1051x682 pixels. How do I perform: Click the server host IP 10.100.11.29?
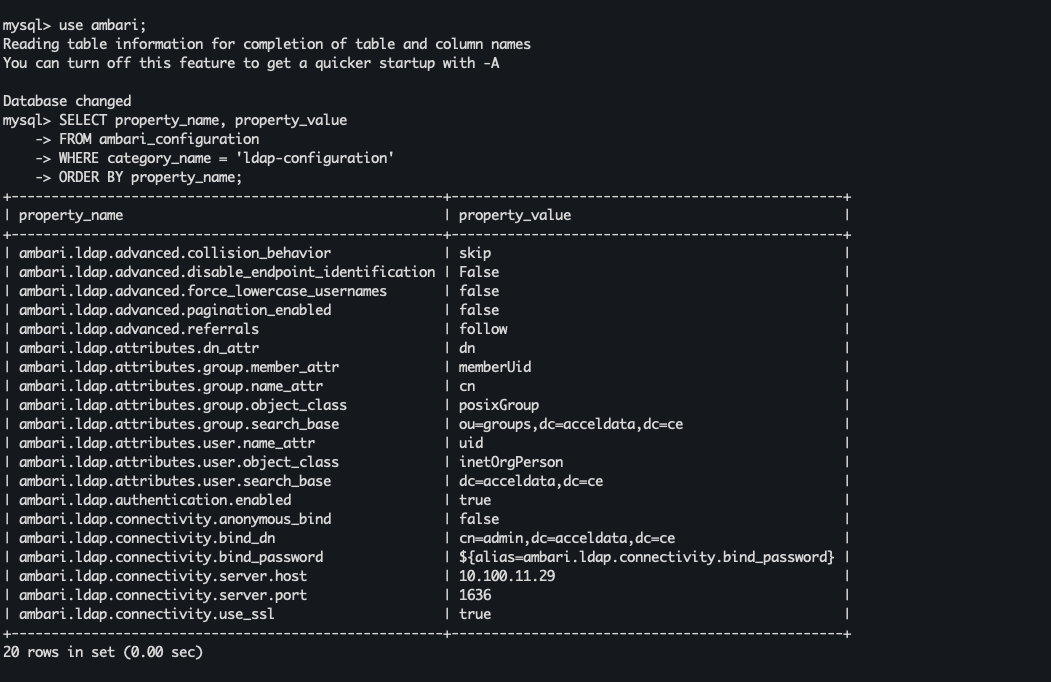507,576
